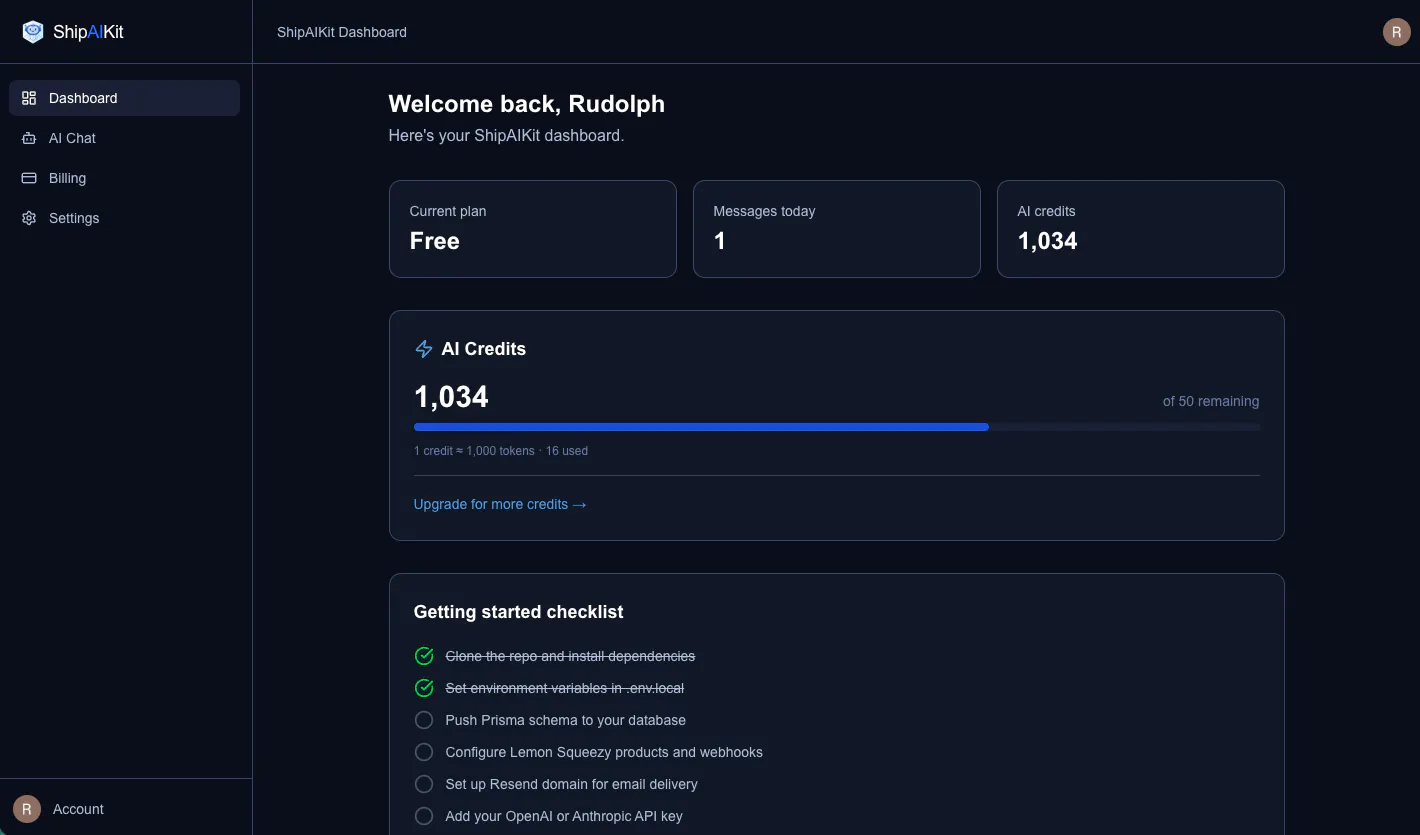The height and width of the screenshot is (835, 1420).
Task: Click Upgrade for more credits link
Action: pos(500,504)
